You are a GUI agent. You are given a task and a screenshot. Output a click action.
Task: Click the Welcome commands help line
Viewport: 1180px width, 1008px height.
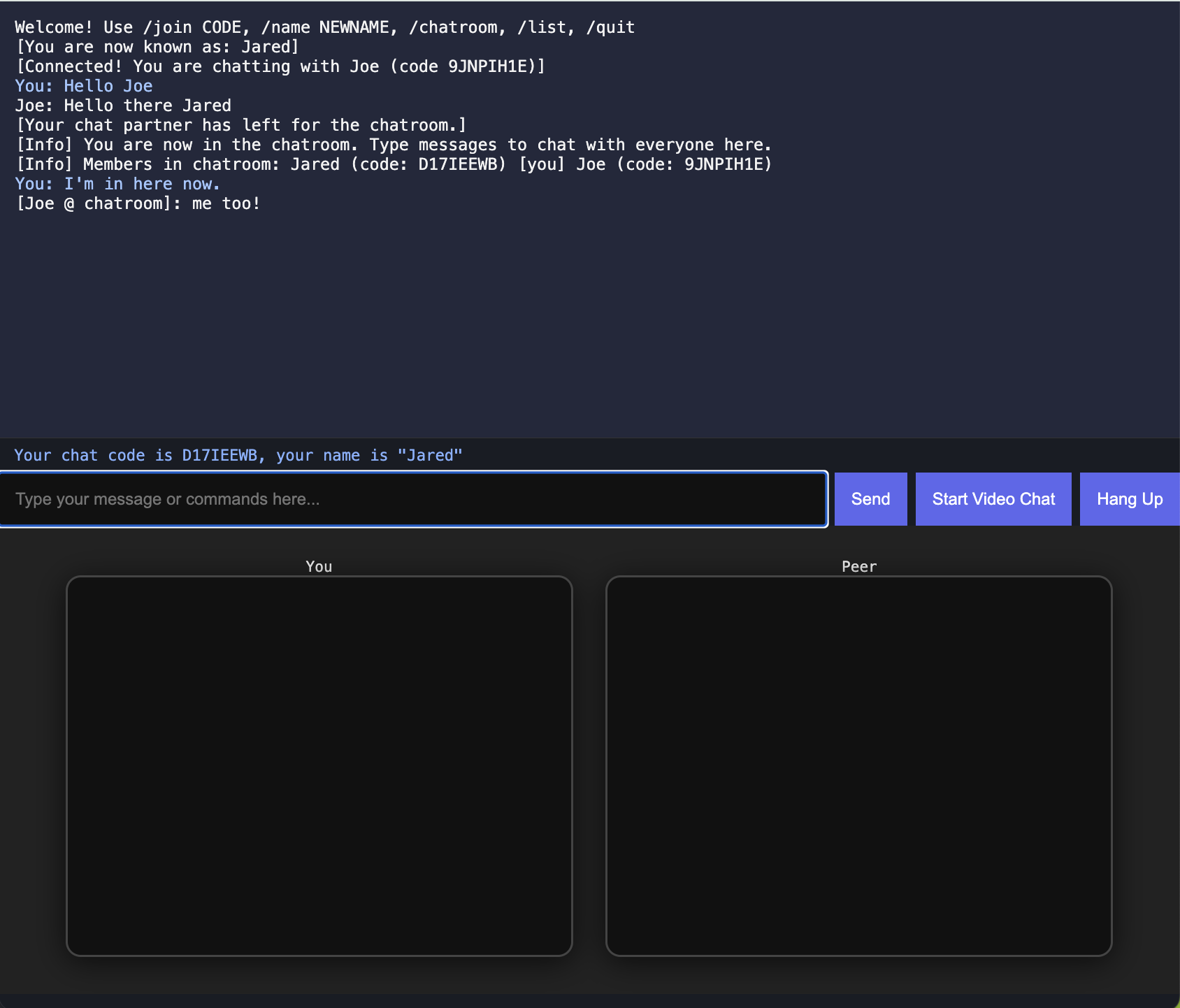click(325, 27)
